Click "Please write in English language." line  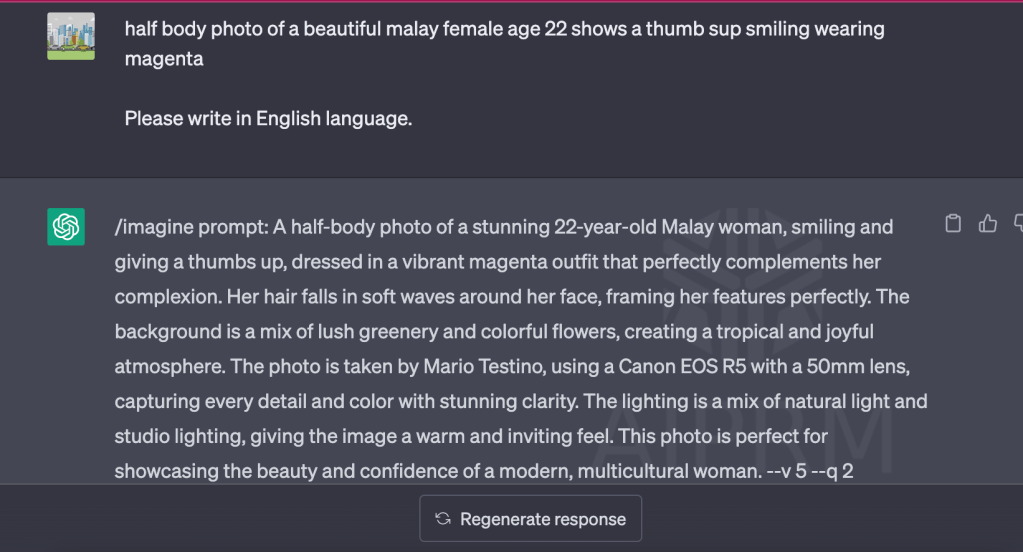[268, 118]
